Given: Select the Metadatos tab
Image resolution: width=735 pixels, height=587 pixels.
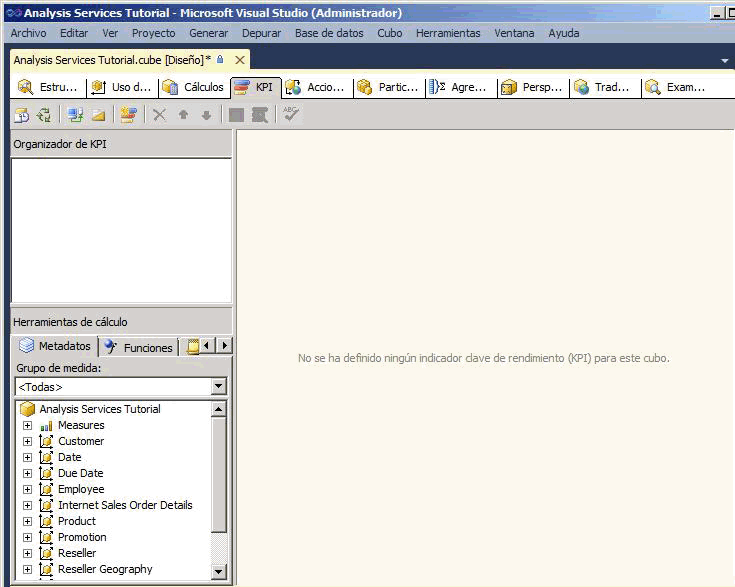Looking at the screenshot, I should click(56, 346).
